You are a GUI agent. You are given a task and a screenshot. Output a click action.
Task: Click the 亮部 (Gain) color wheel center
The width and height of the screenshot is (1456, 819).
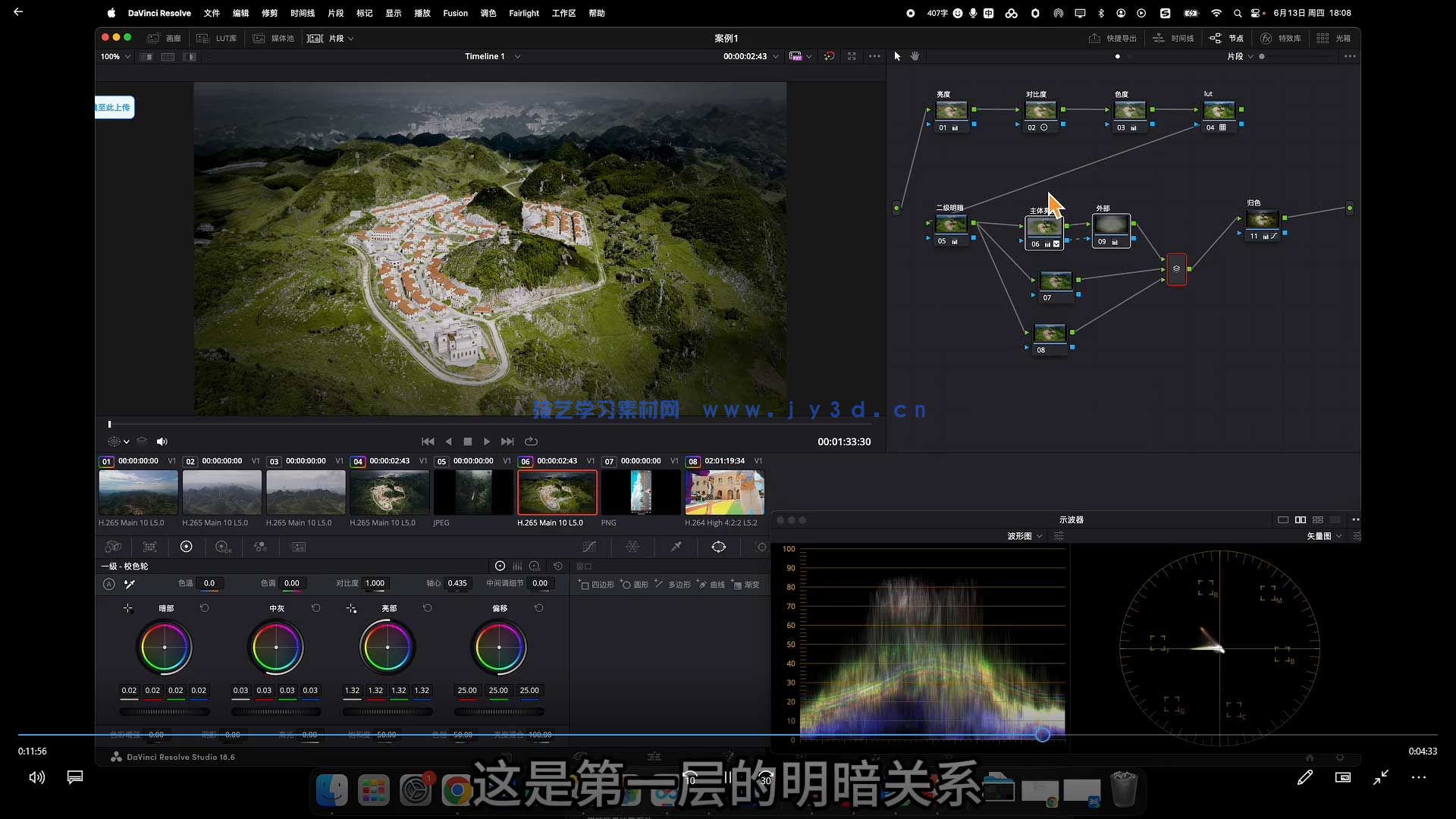click(x=388, y=648)
